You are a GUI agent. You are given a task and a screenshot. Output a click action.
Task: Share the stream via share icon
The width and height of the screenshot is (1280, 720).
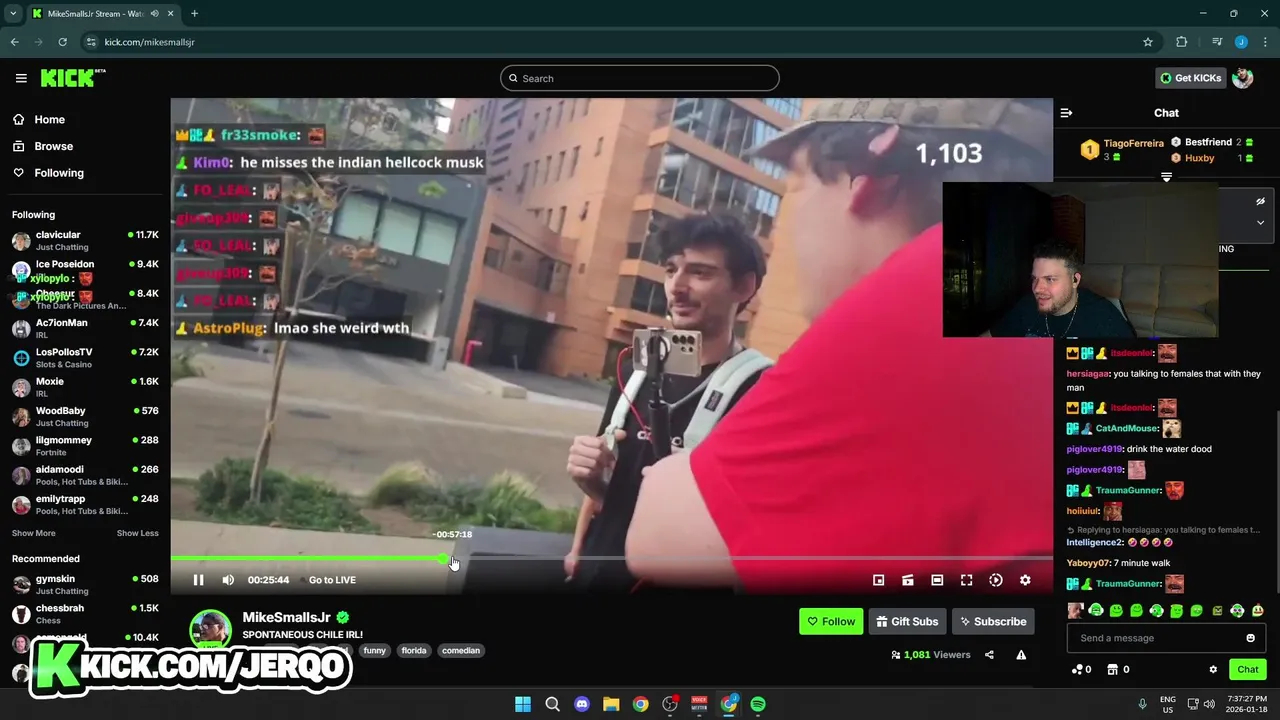(x=989, y=655)
